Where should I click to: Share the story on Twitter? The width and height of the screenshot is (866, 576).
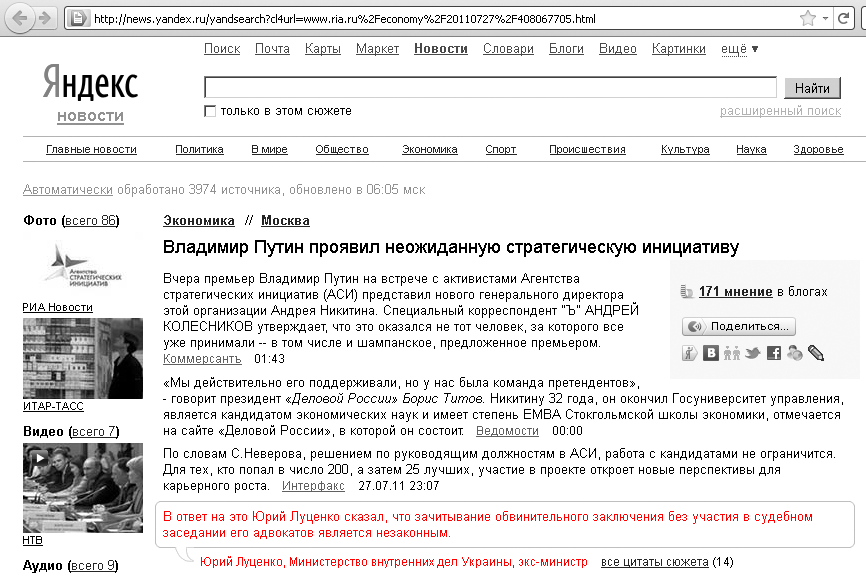point(753,353)
